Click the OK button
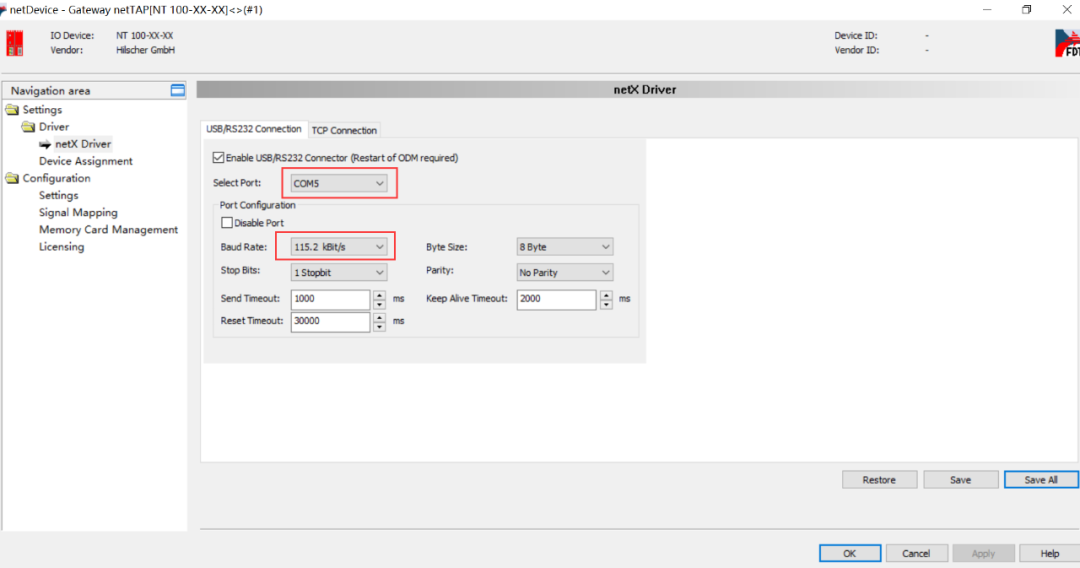 coord(850,554)
